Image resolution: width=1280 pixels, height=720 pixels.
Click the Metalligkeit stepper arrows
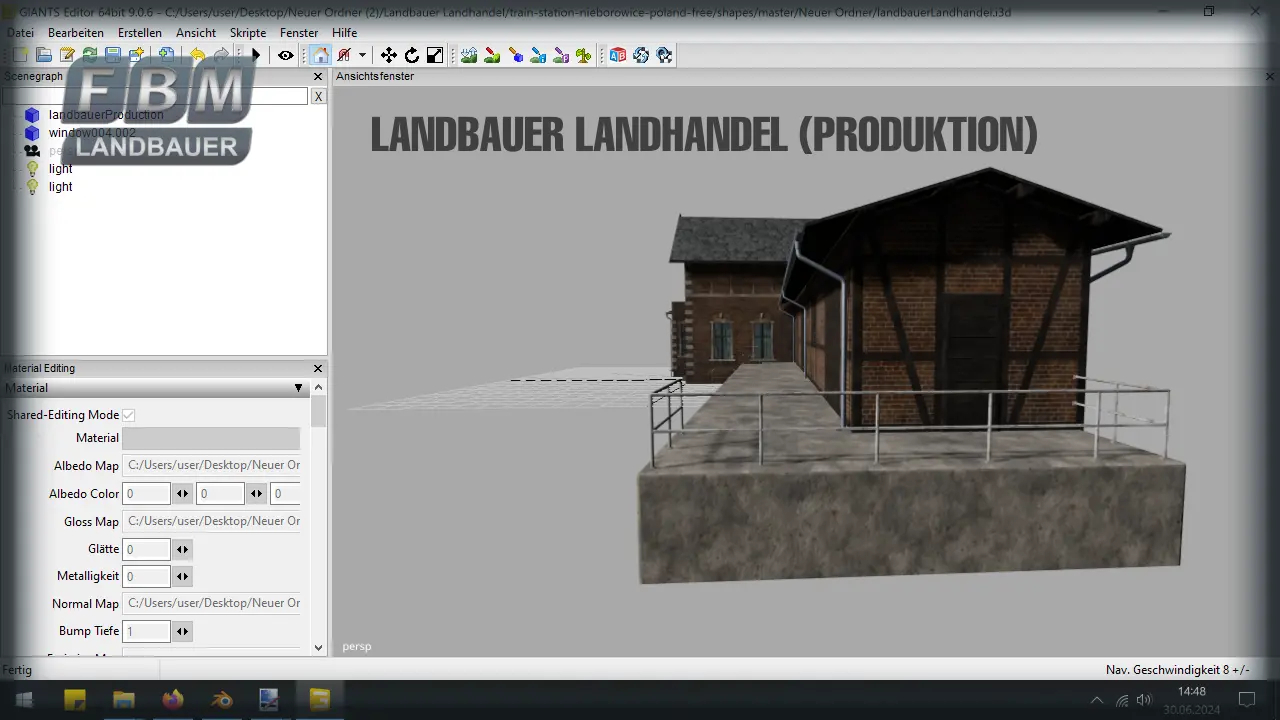tap(182, 576)
